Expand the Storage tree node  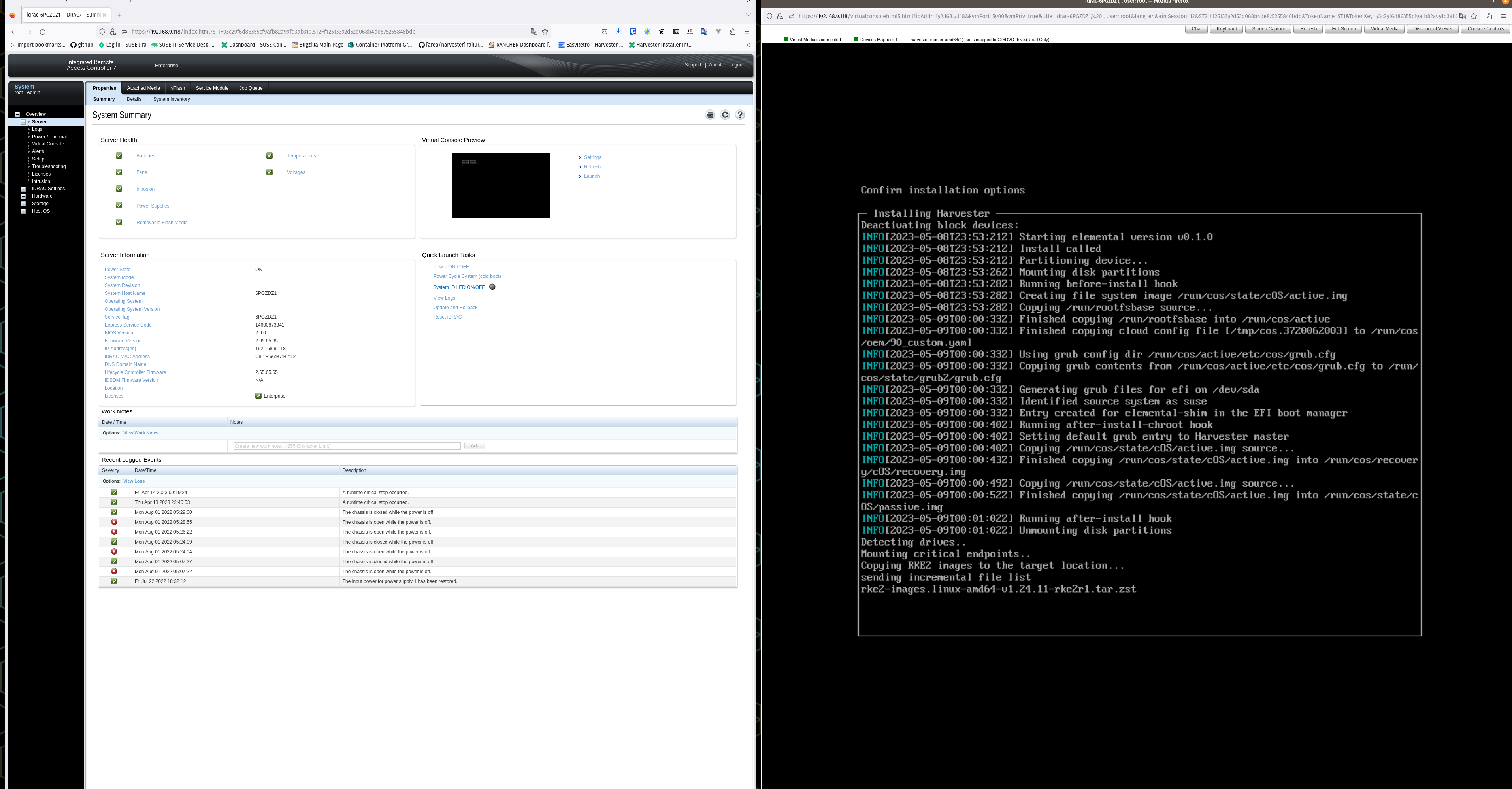tap(23, 204)
